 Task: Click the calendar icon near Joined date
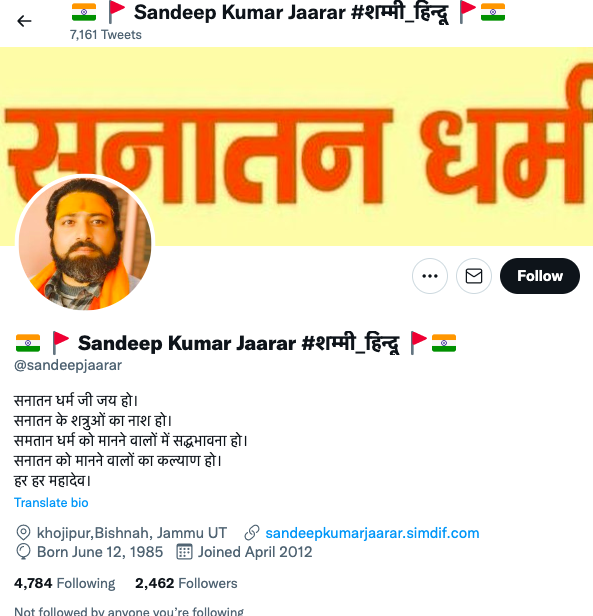[184, 552]
